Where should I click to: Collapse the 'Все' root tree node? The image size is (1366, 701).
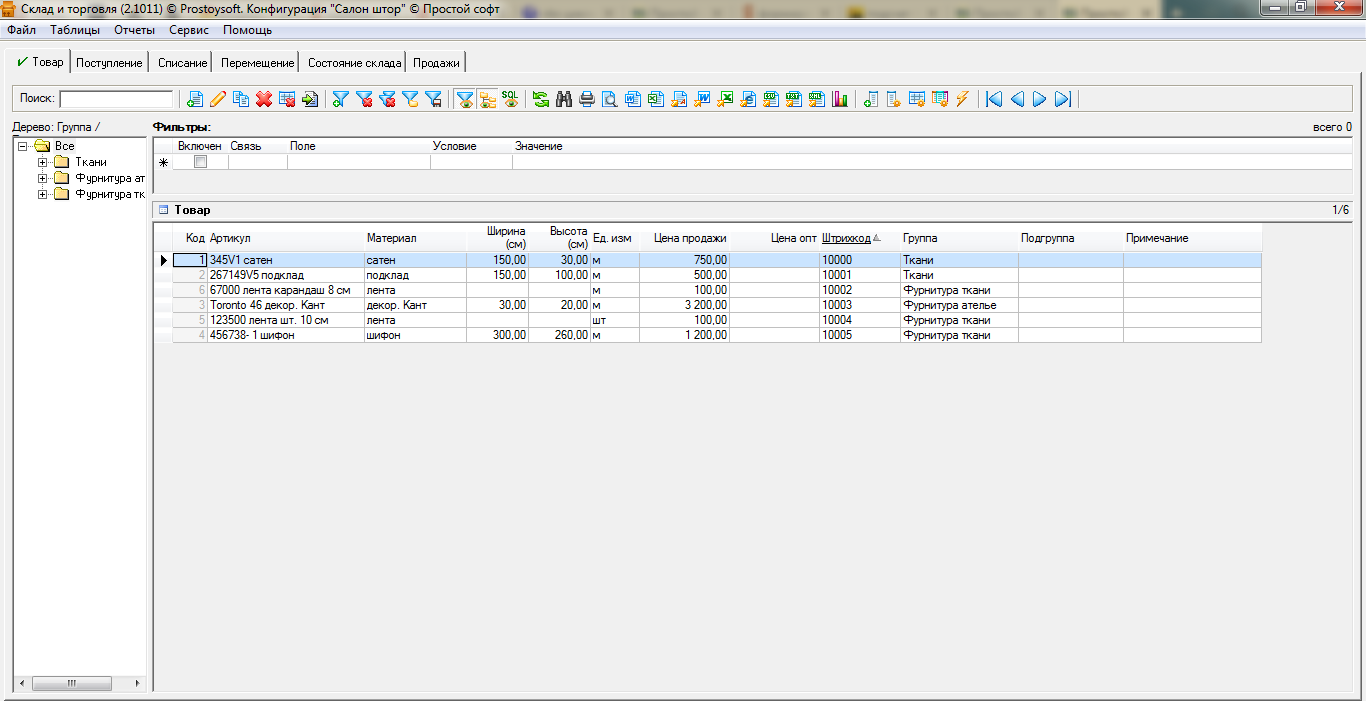(22, 146)
